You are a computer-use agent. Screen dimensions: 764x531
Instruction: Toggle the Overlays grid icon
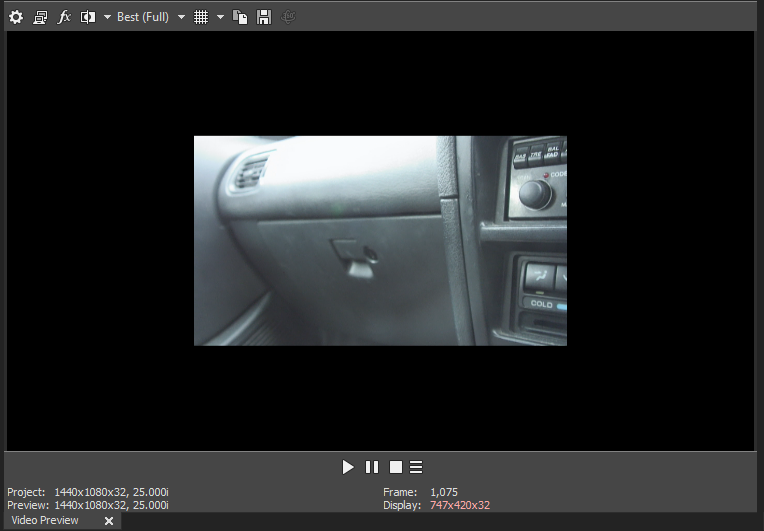[x=201, y=18]
